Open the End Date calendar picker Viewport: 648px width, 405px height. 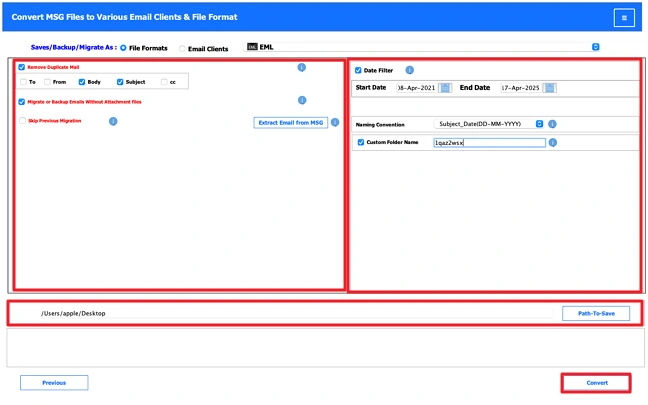[550, 88]
